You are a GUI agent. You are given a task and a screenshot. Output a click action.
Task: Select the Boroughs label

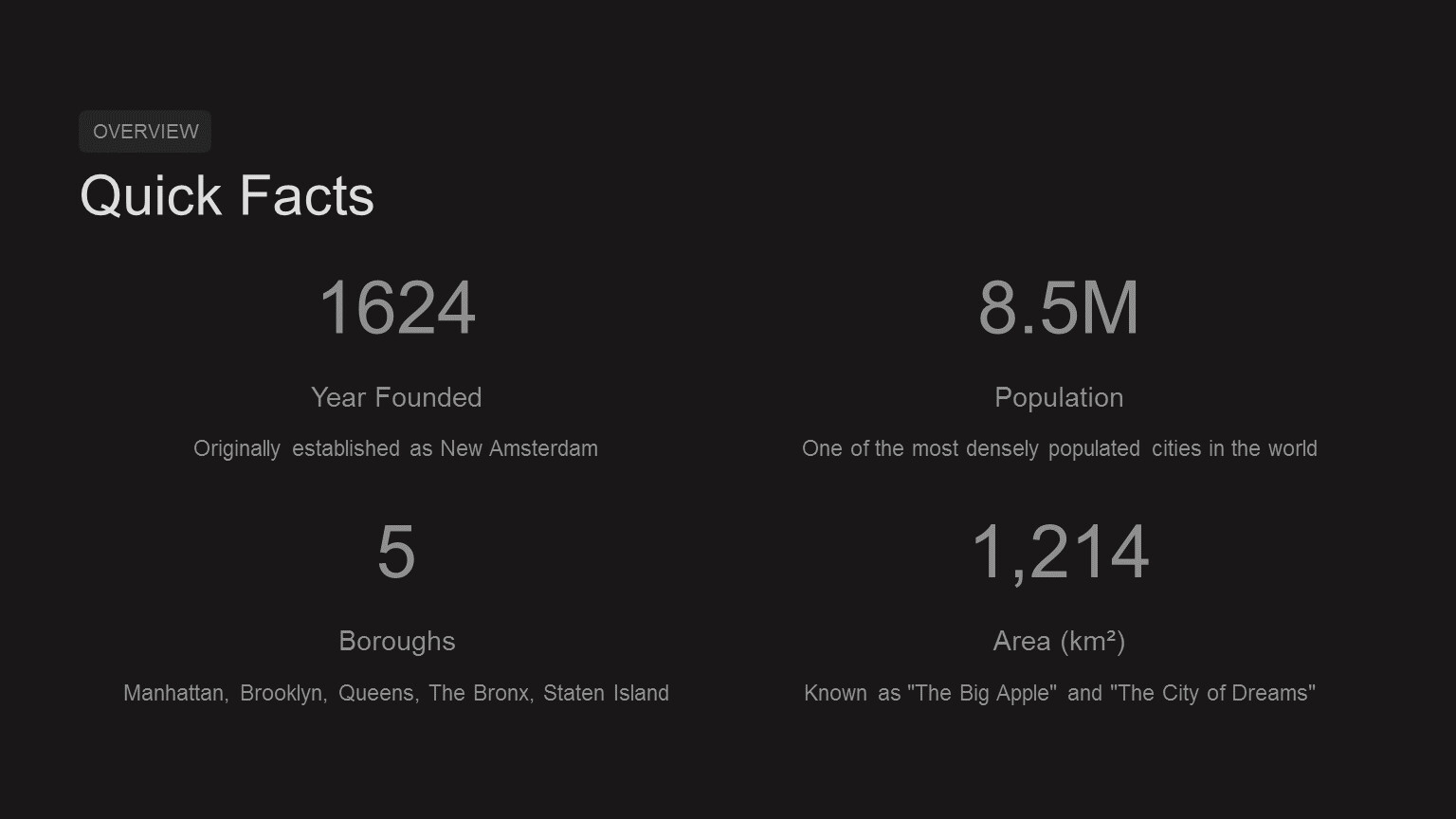pyautogui.click(x=396, y=642)
